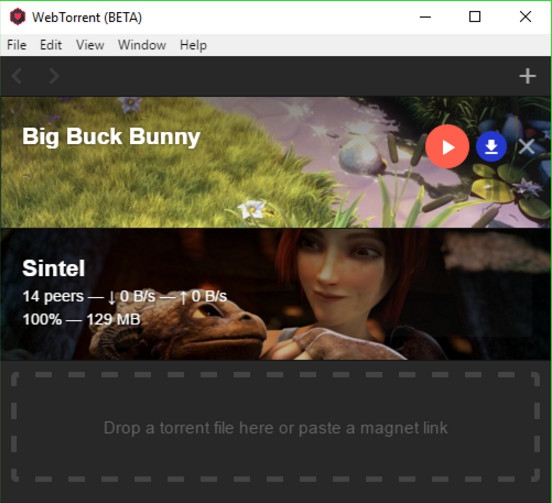Image resolution: width=552 pixels, height=503 pixels.
Task: Minimize the WebTorrent window
Action: pos(425,17)
